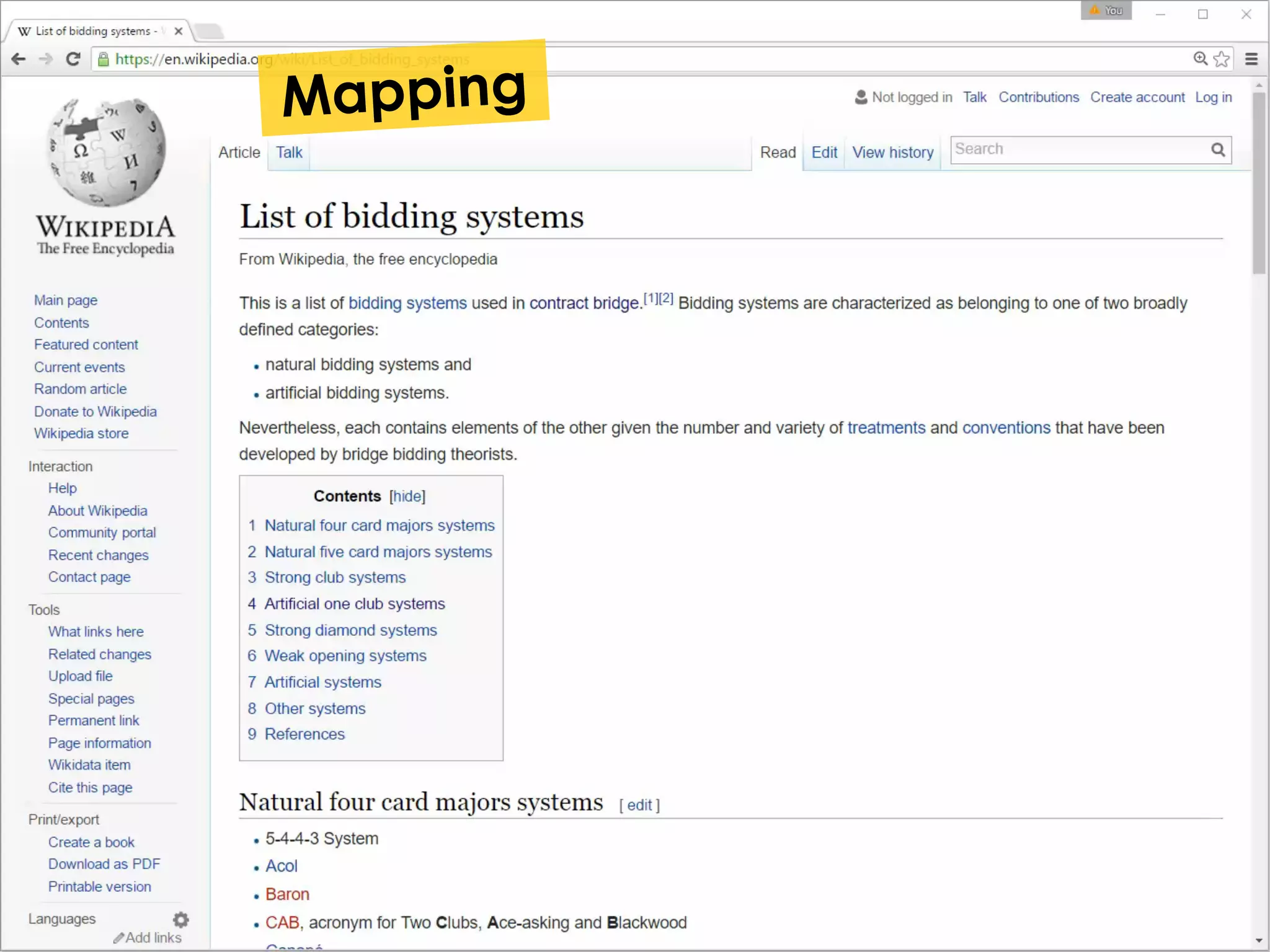The height and width of the screenshot is (952, 1270).
Task: Open About Wikipedia
Action: [x=98, y=511]
